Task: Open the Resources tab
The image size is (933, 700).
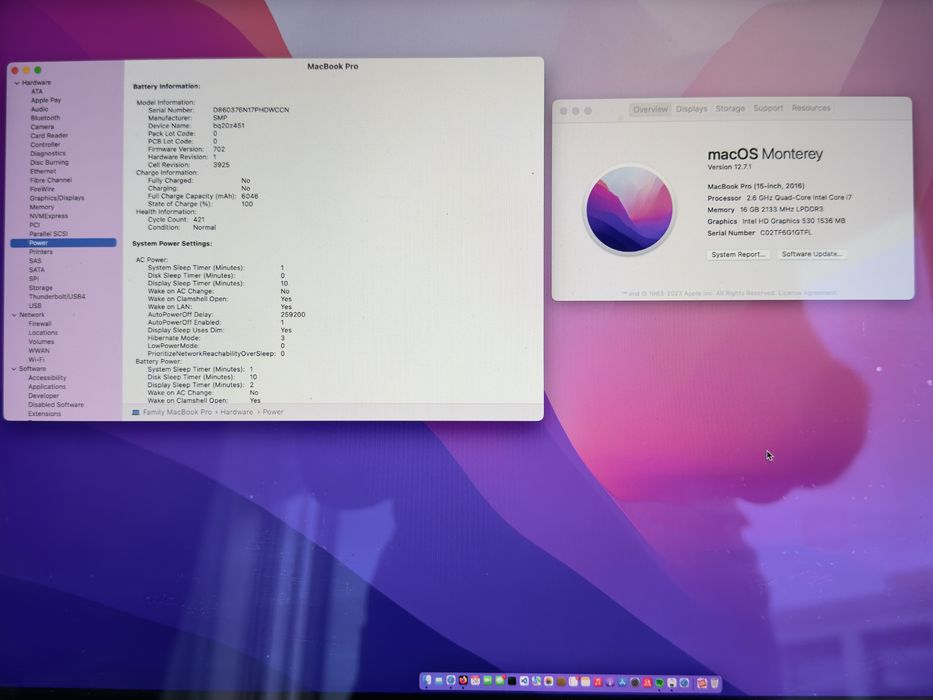Action: click(x=811, y=108)
